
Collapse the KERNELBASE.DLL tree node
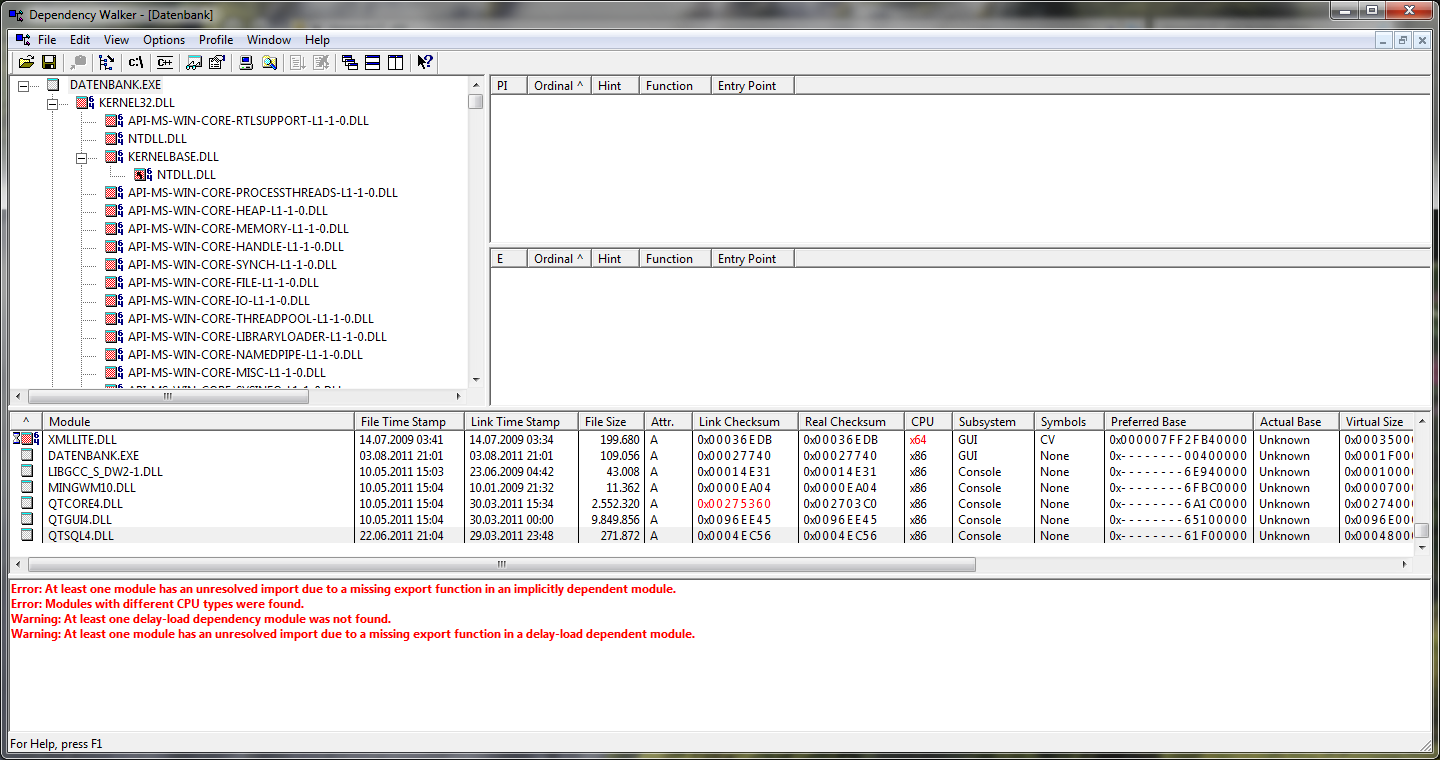[81, 158]
